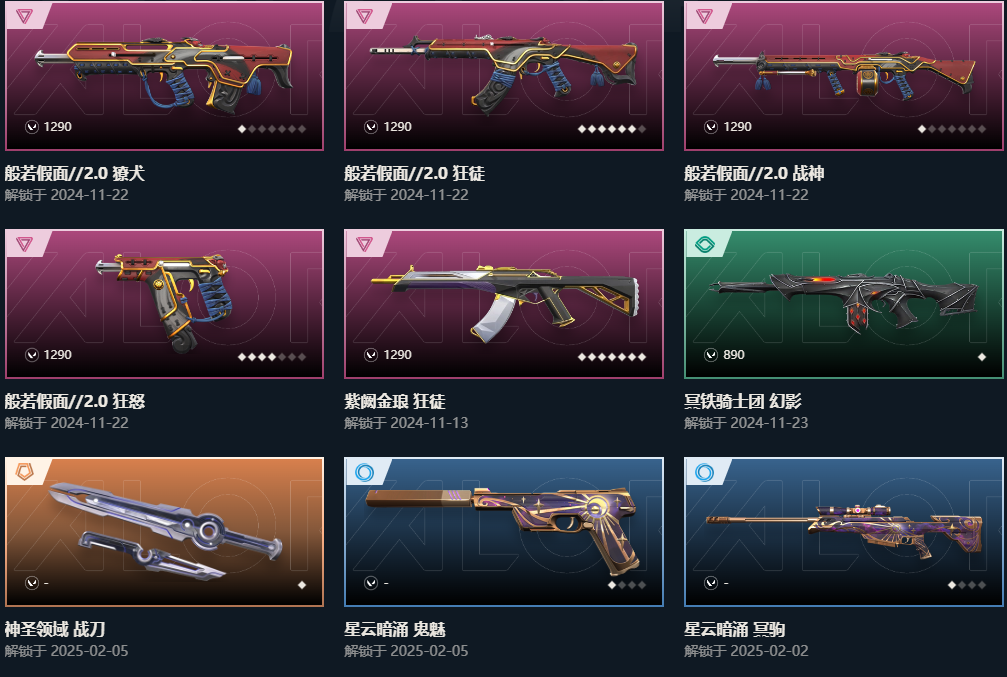The height and width of the screenshot is (677, 1007).
Task: Click the 星云暗涌 鬼魅 title text
Action: [x=395, y=629]
